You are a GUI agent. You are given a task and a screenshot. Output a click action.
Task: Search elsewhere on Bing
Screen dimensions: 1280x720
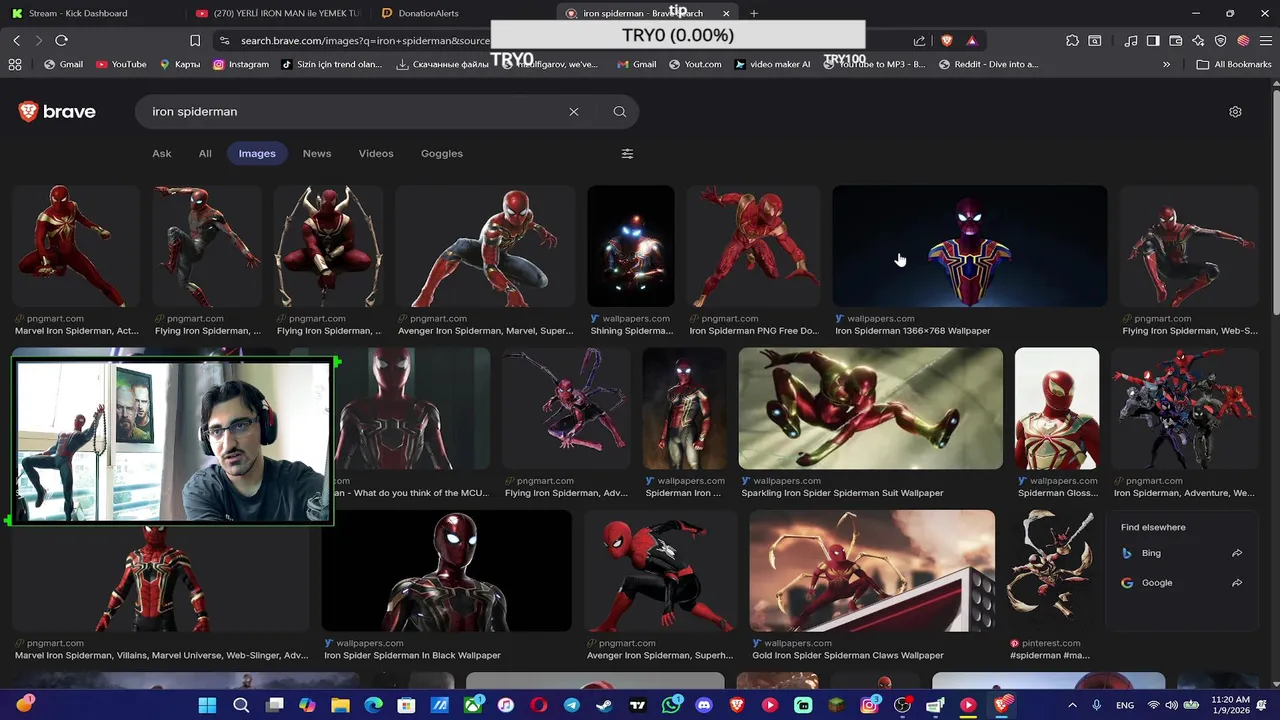click(1181, 553)
